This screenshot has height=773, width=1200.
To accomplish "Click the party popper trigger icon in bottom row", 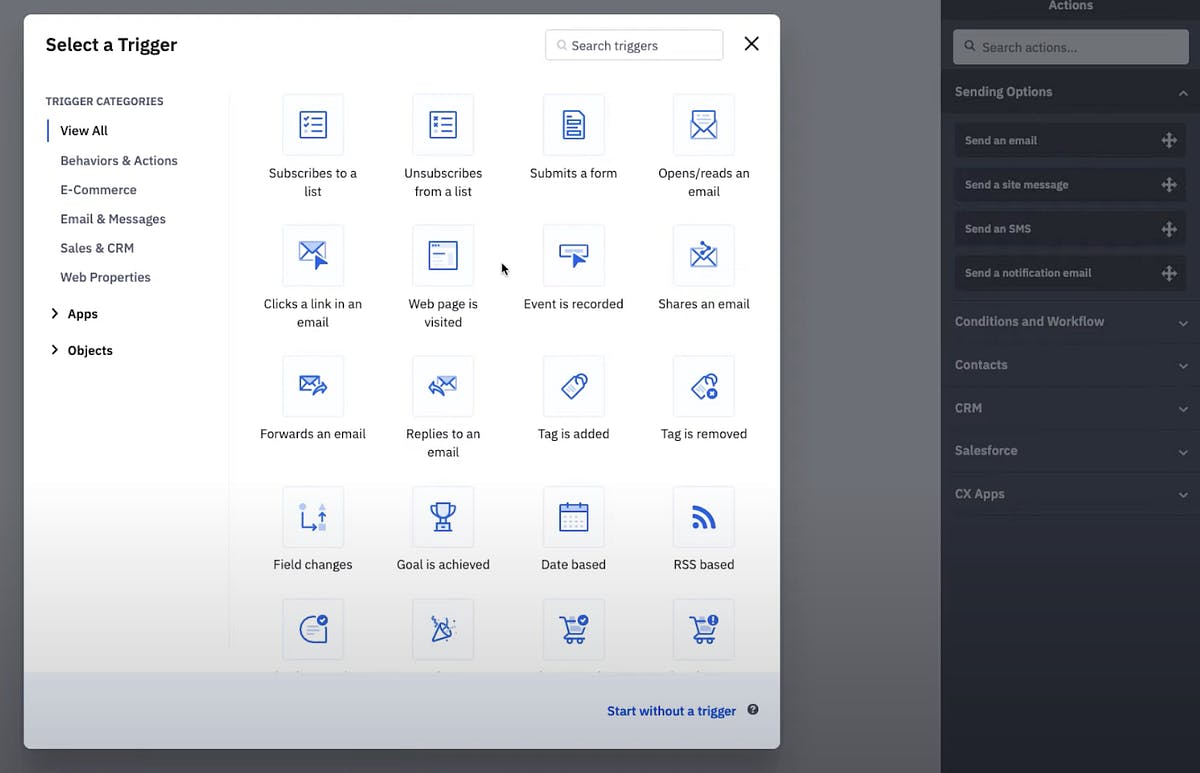I will tap(443, 629).
